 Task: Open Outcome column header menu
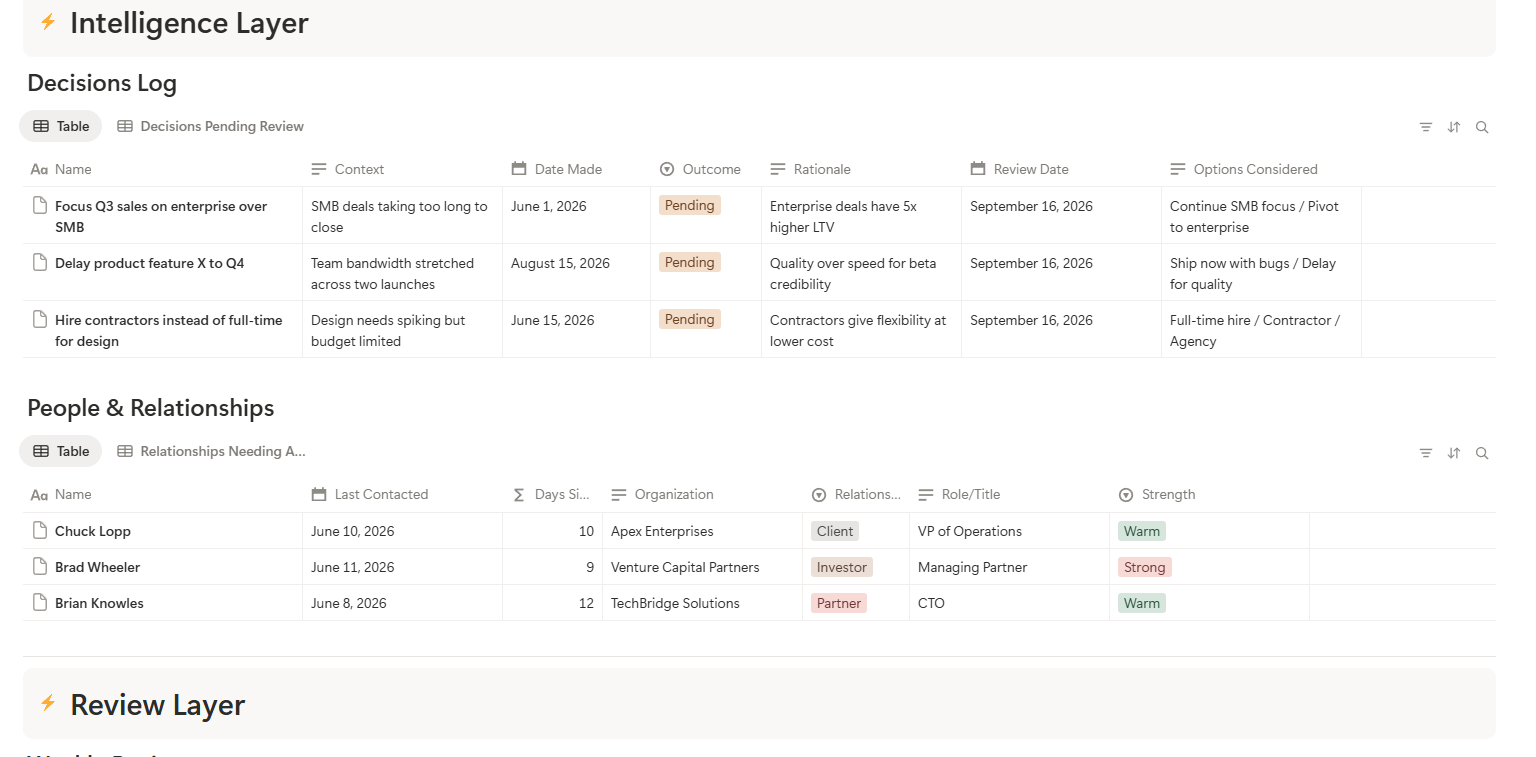(706, 169)
